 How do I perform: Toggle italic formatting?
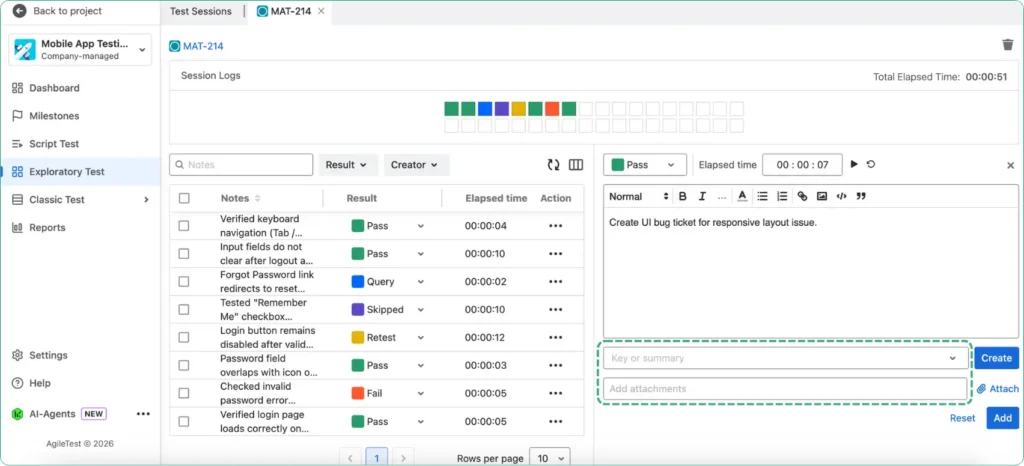pyautogui.click(x=703, y=196)
